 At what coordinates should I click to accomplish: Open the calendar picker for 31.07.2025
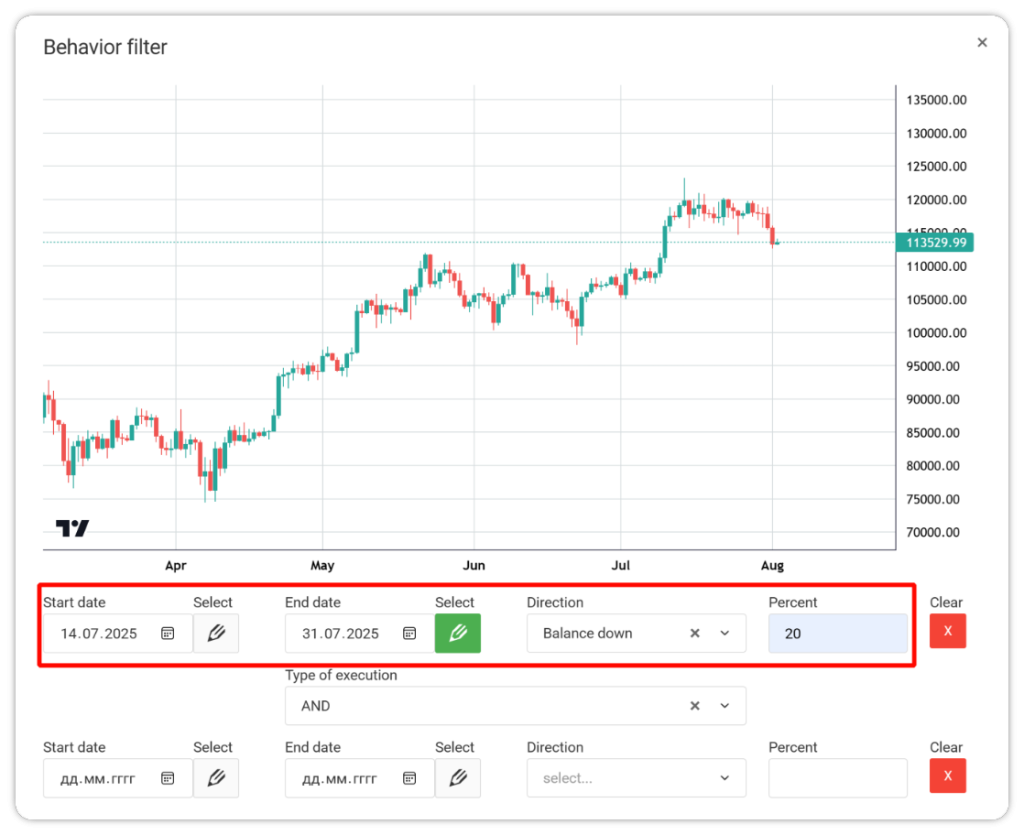(410, 633)
